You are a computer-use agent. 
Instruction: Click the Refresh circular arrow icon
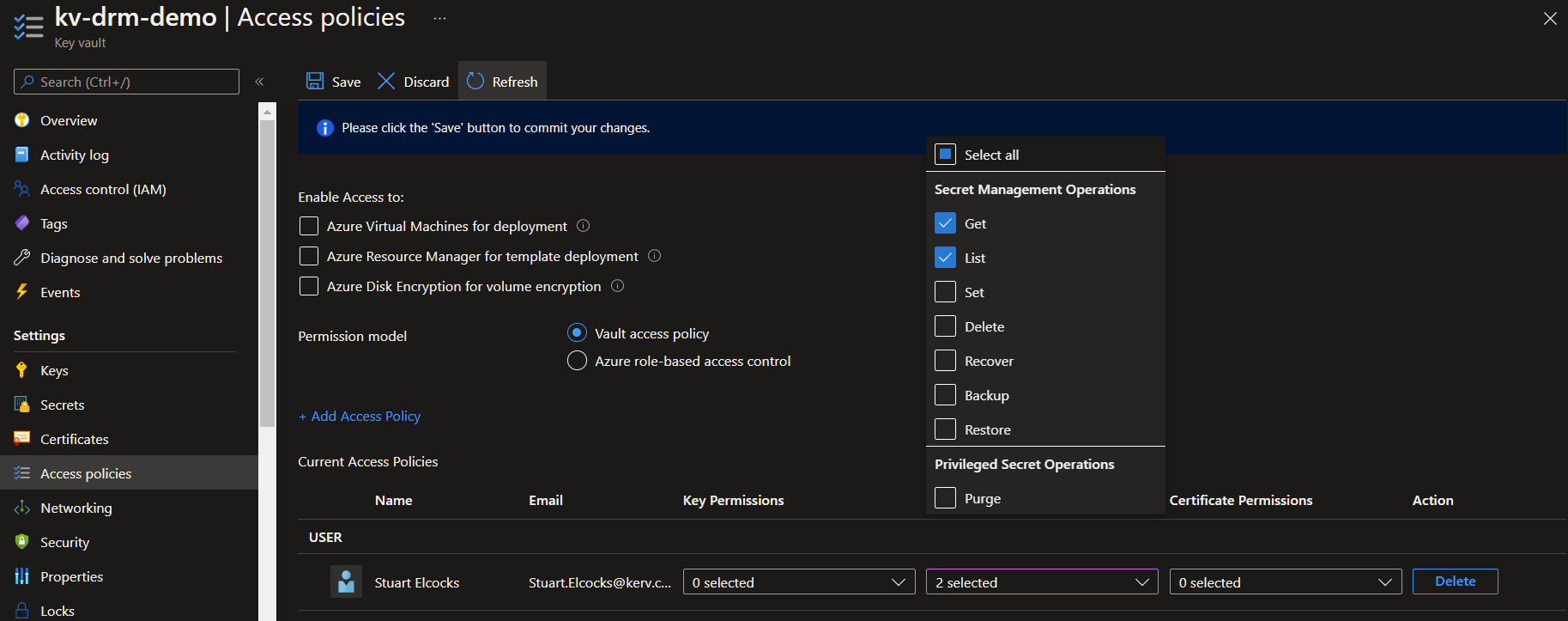tap(475, 81)
